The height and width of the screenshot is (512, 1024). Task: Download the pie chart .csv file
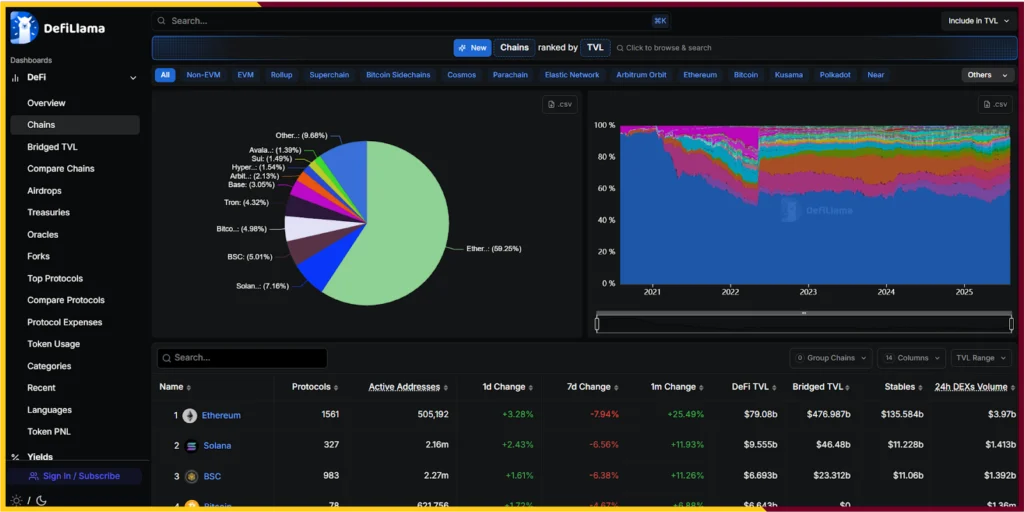coord(560,104)
